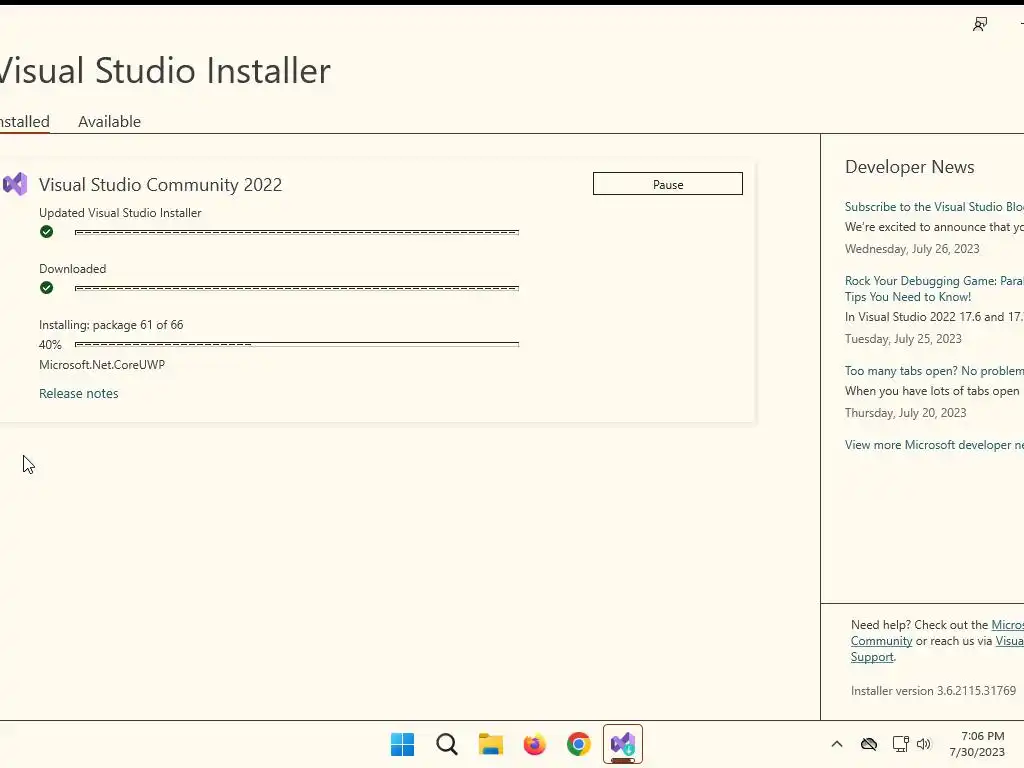Click the Downloaded progress bar
1024x768 pixels.
[296, 288]
